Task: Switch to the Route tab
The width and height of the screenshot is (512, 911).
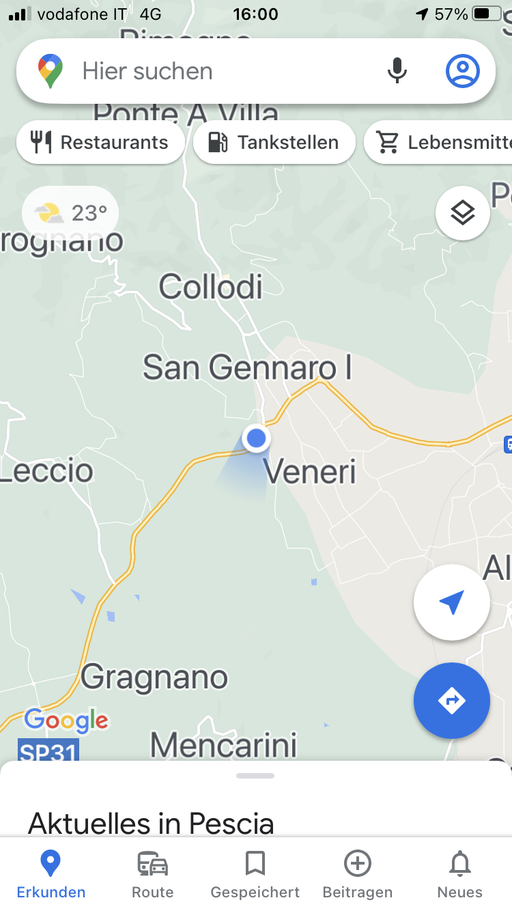Action: tap(153, 874)
